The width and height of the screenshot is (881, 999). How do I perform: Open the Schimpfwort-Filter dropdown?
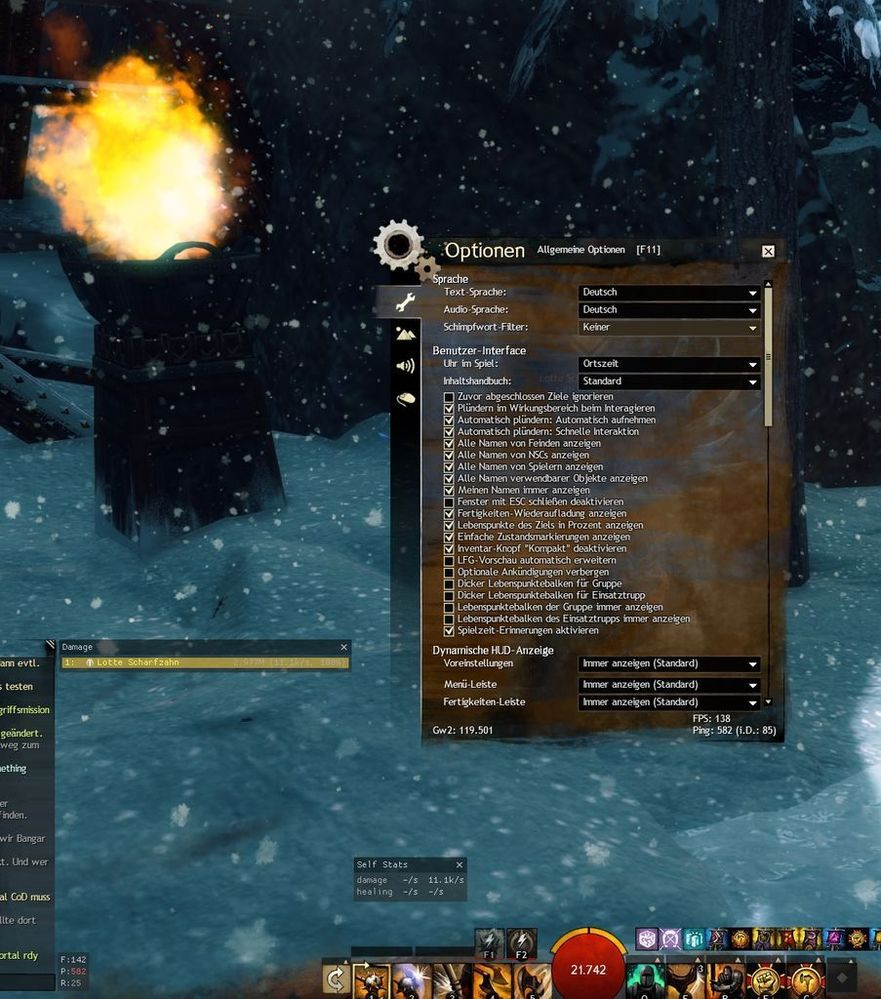669,327
